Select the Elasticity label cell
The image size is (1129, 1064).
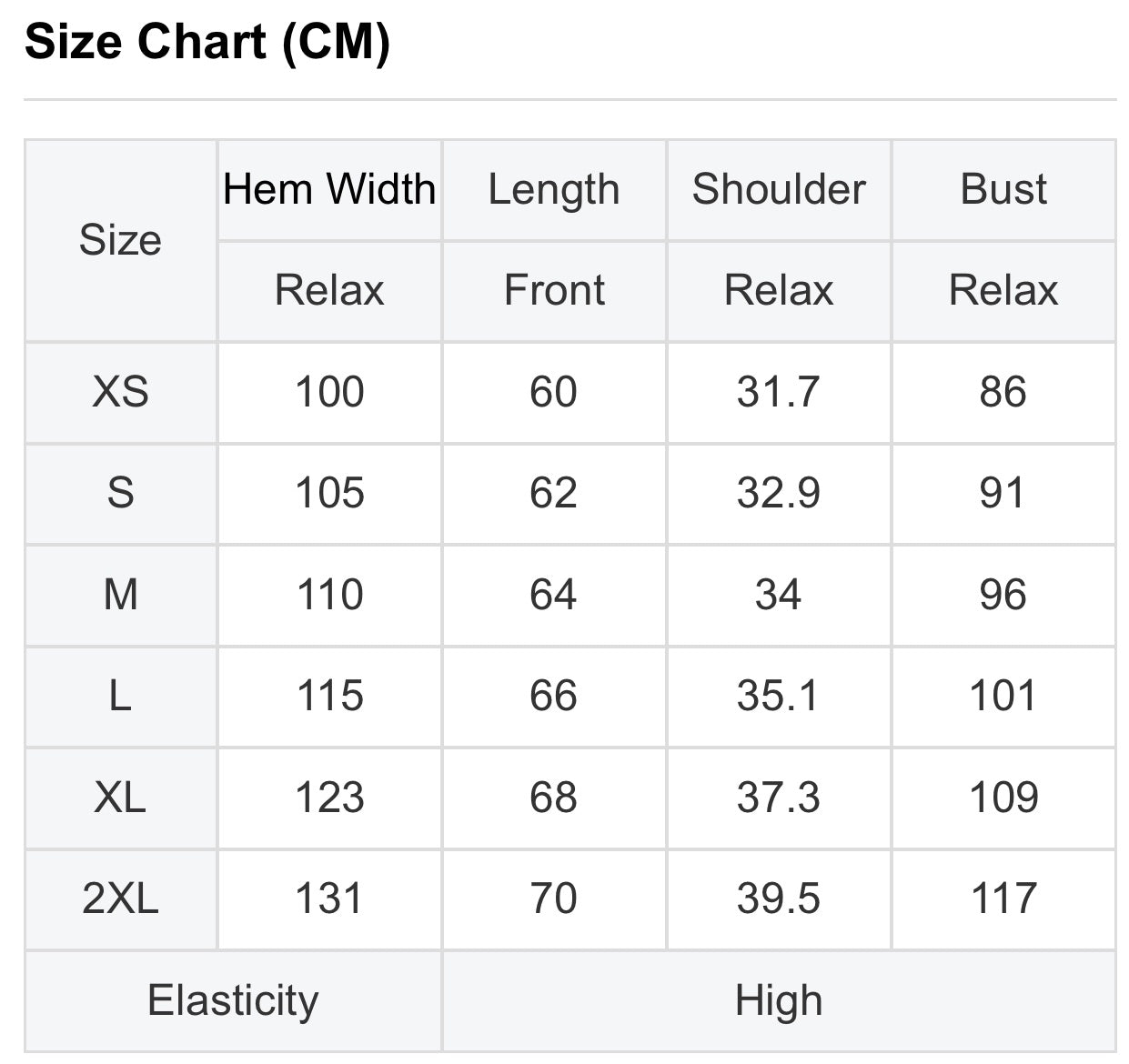tap(233, 1000)
